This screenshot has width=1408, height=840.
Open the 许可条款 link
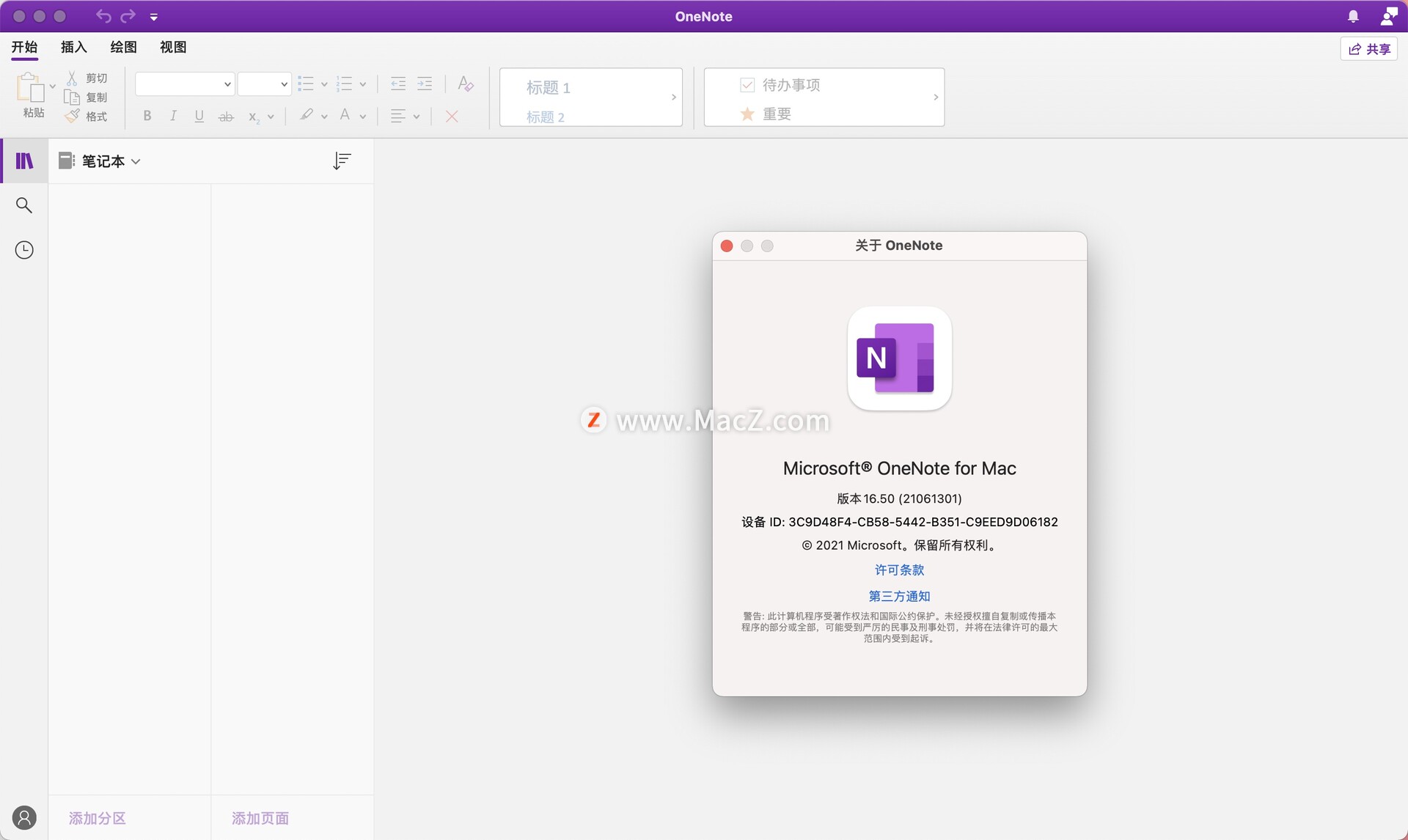click(x=899, y=570)
